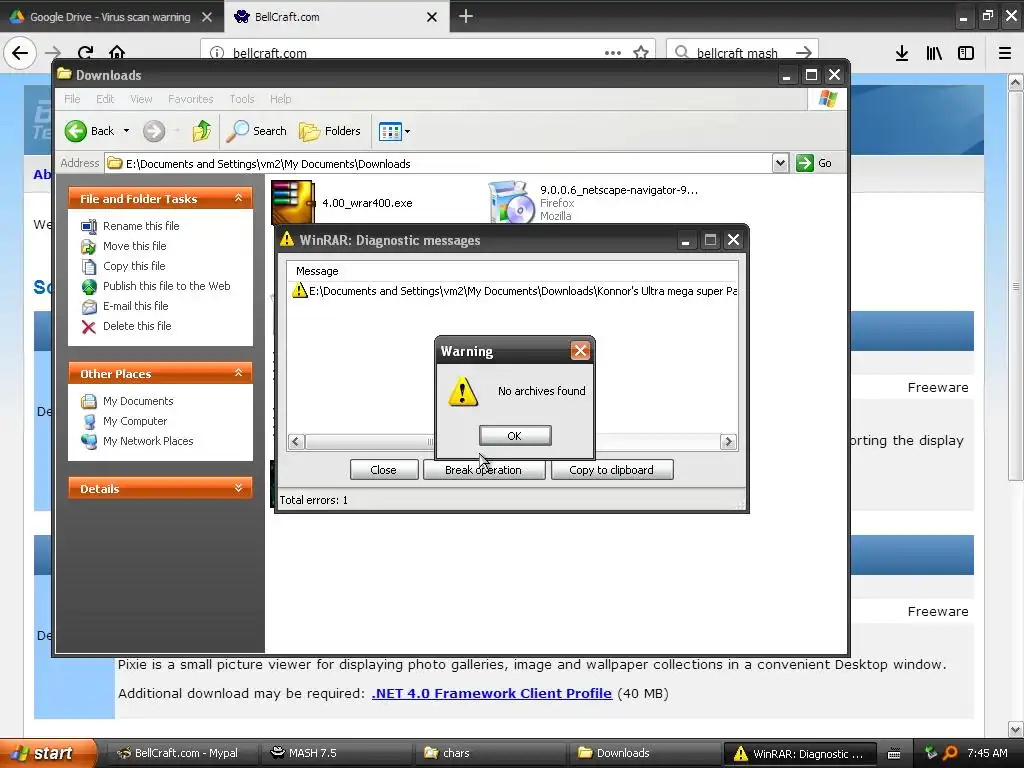Click the Windows Start button

coord(48,753)
